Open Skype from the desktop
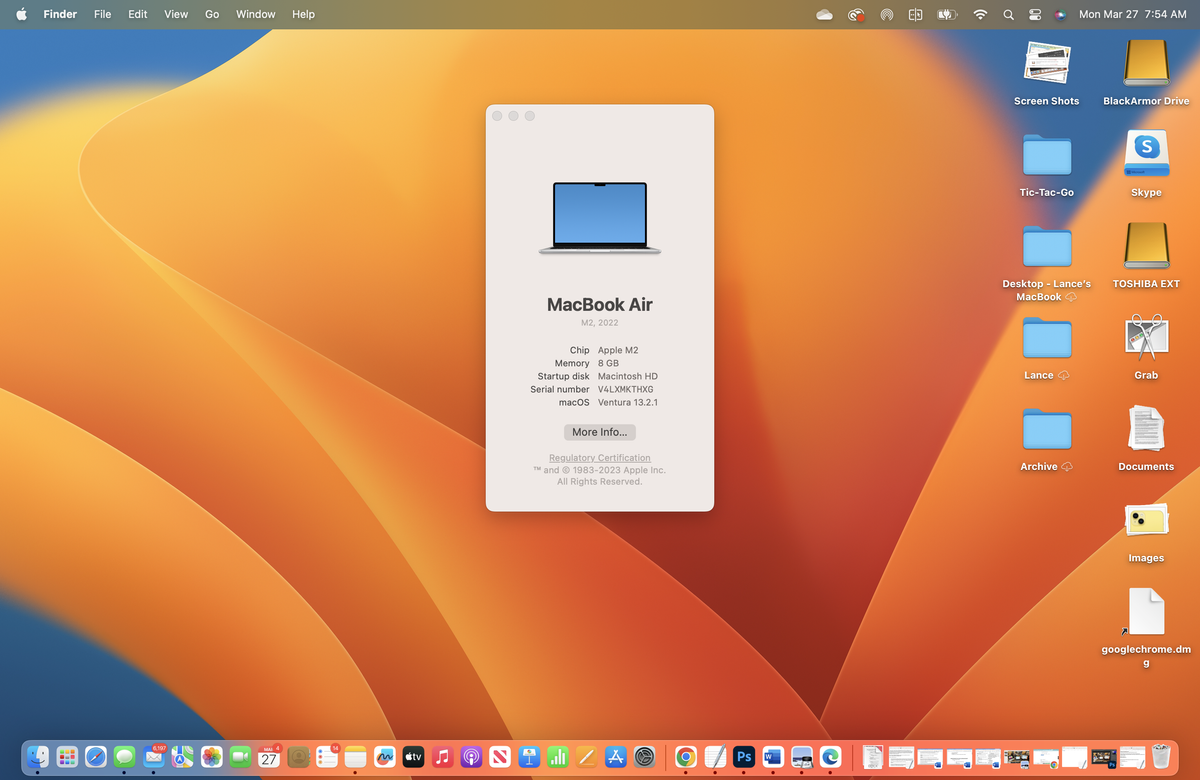The width and height of the screenshot is (1200, 780). tap(1146, 153)
